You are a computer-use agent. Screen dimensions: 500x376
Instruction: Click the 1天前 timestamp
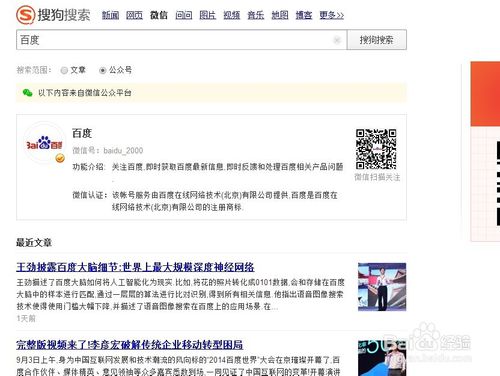[x=26, y=318]
